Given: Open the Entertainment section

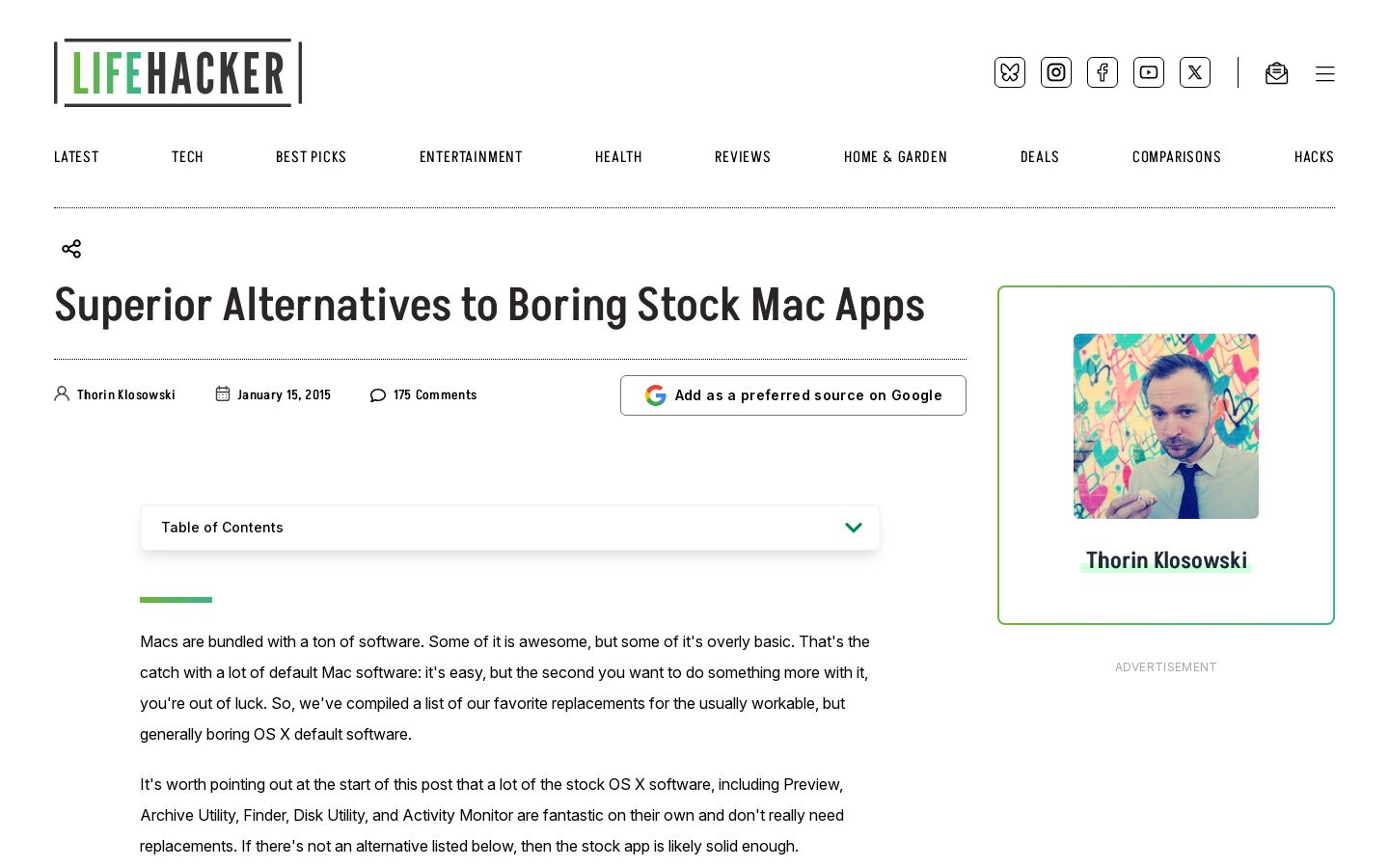Looking at the screenshot, I should 471,157.
